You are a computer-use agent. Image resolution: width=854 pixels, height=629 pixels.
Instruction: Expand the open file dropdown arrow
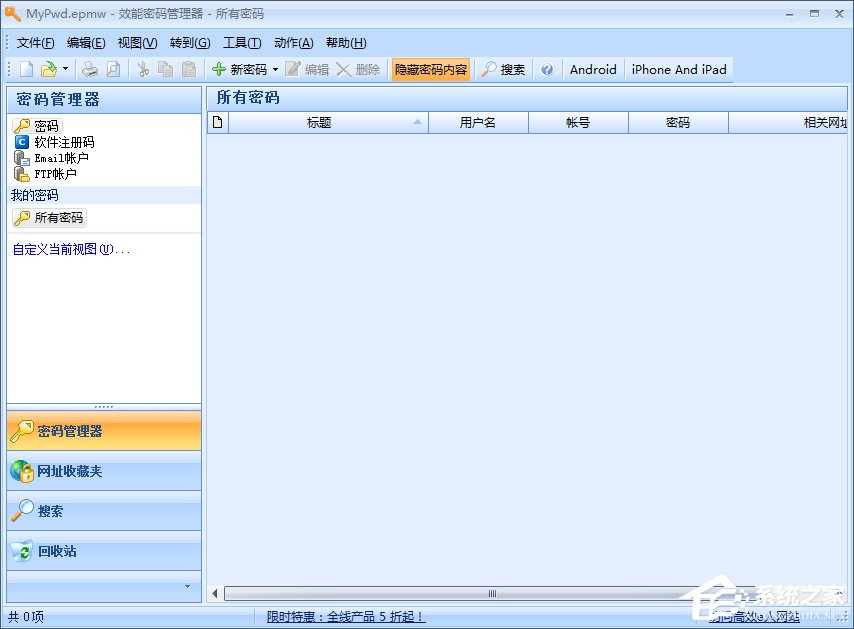coord(65,69)
